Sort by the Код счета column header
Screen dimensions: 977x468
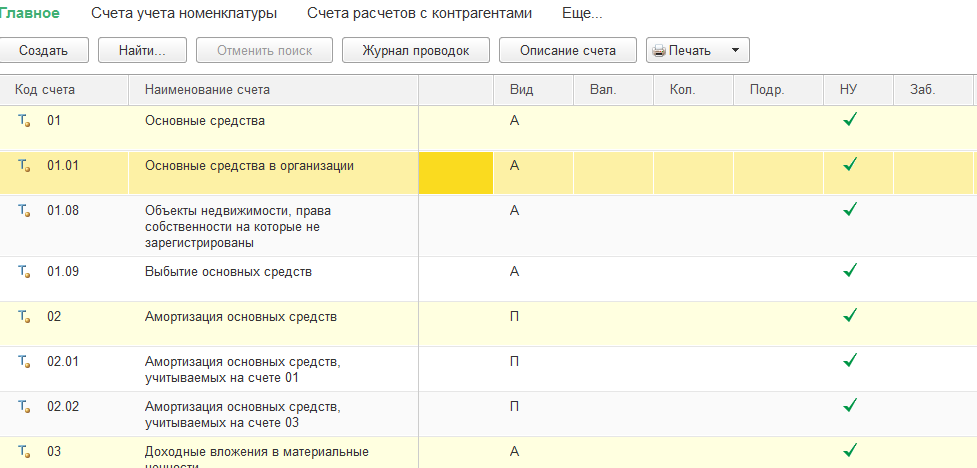click(x=45, y=90)
